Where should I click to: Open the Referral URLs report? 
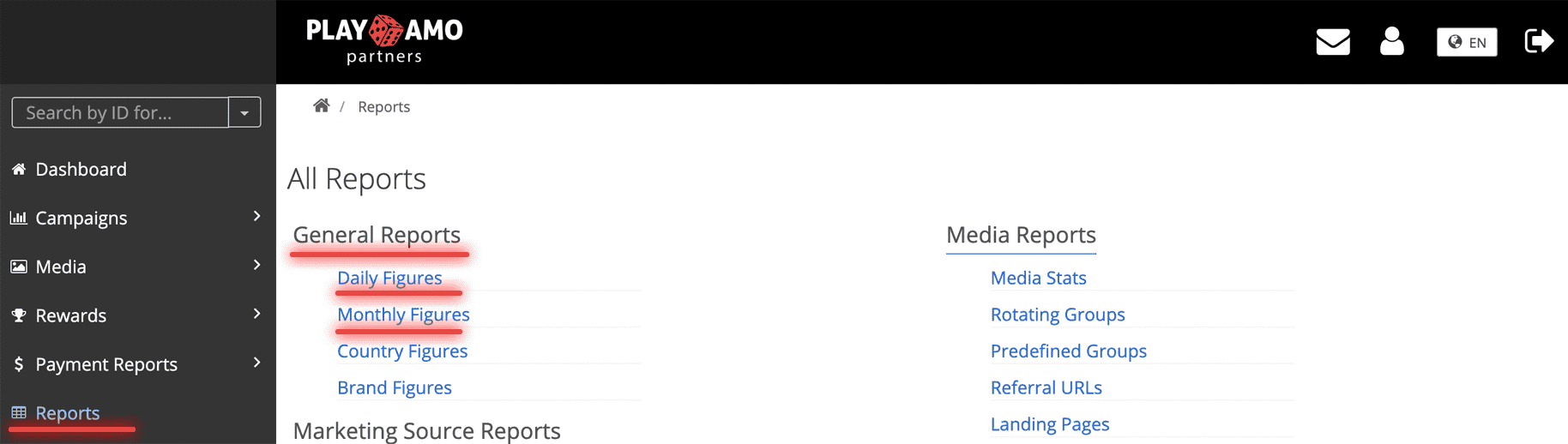point(1046,387)
